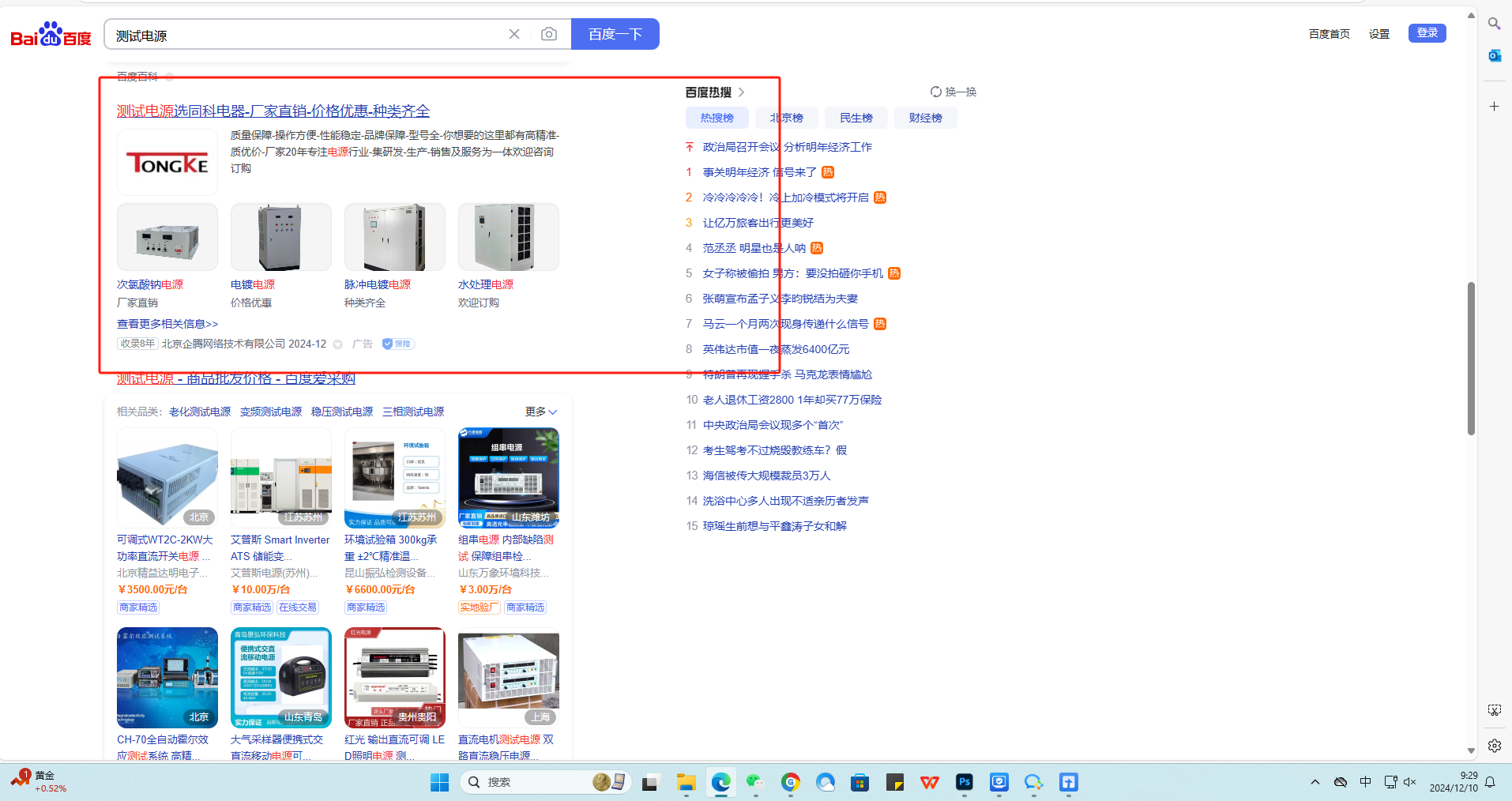This screenshot has width=1512, height=801.
Task: Click the sidebar screenshot capture icon
Action: click(1495, 710)
